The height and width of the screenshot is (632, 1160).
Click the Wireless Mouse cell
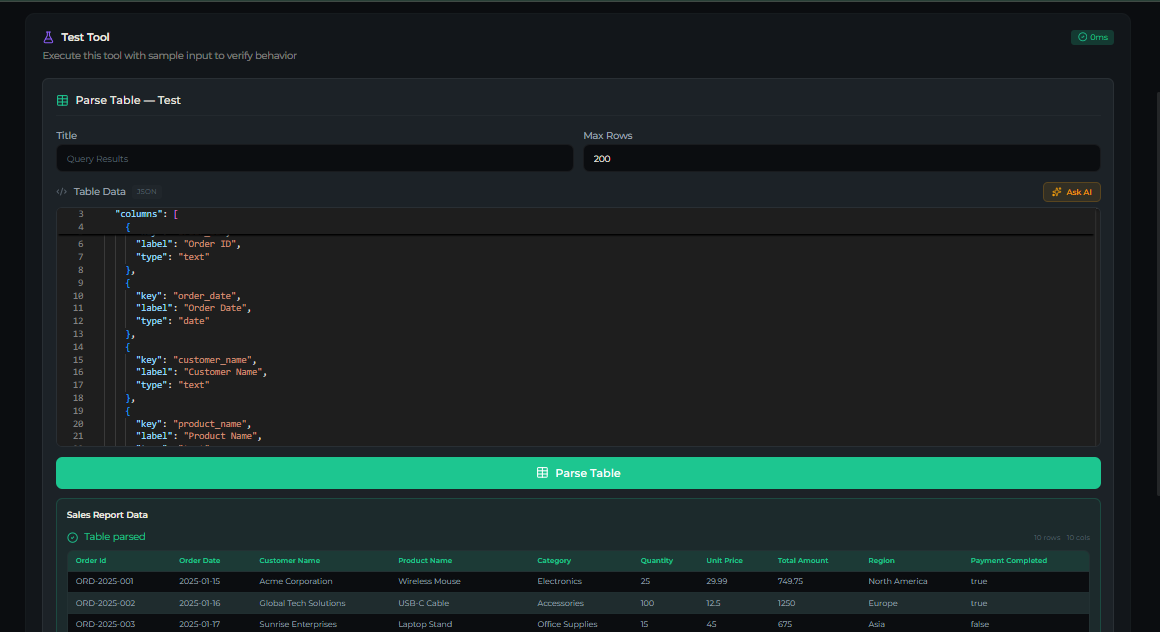pos(429,581)
